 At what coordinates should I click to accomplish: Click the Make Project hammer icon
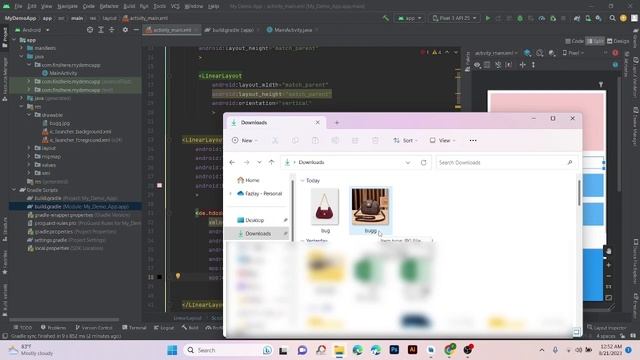click(386, 18)
